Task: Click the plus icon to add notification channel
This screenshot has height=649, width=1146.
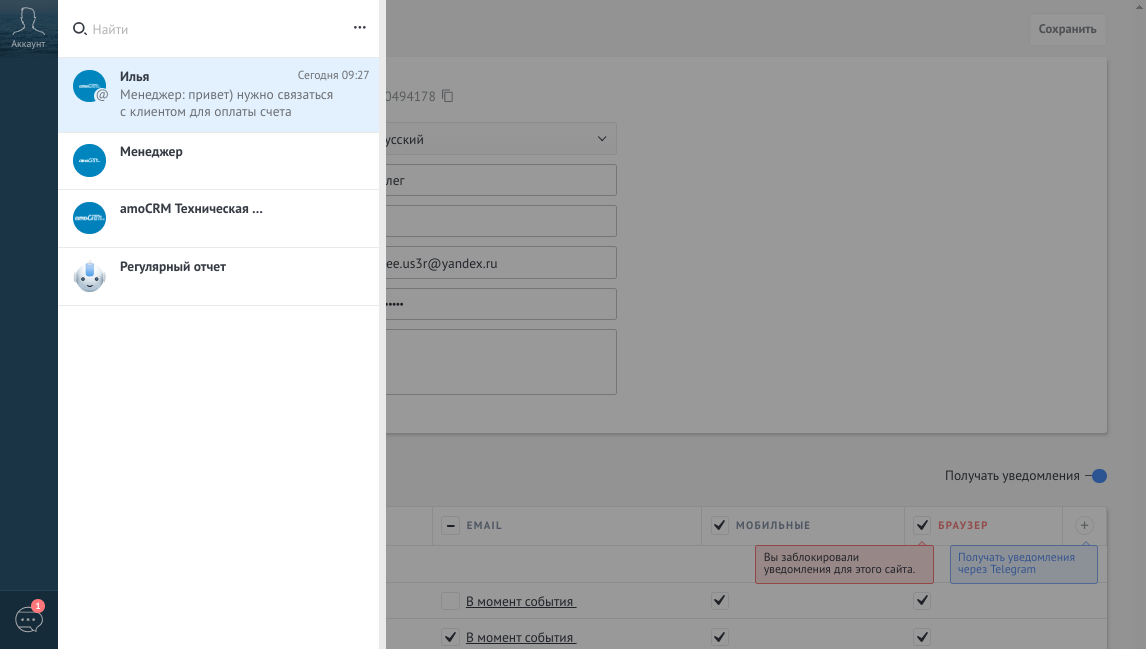Action: click(x=1084, y=525)
